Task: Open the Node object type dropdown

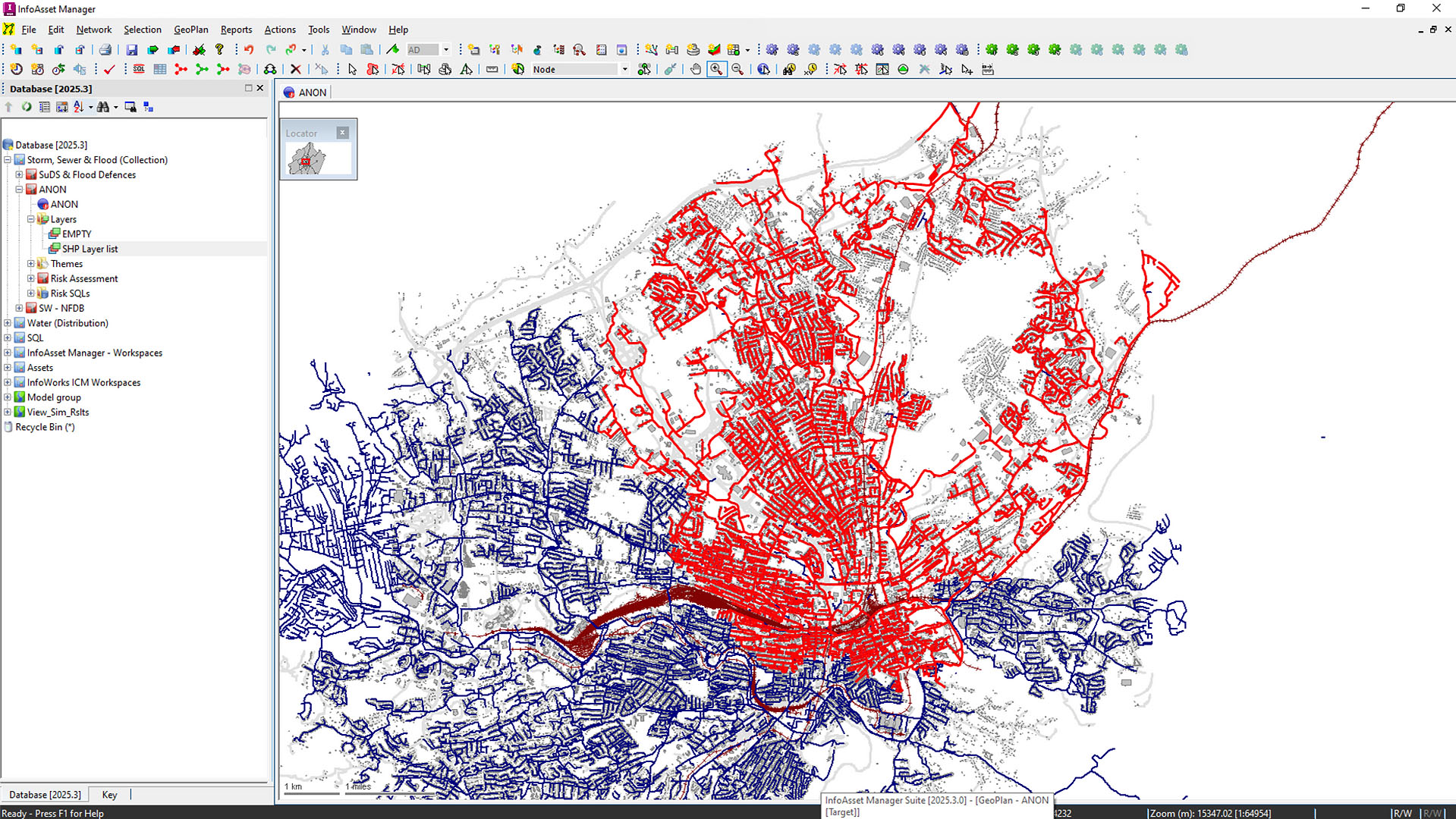Action: click(625, 70)
